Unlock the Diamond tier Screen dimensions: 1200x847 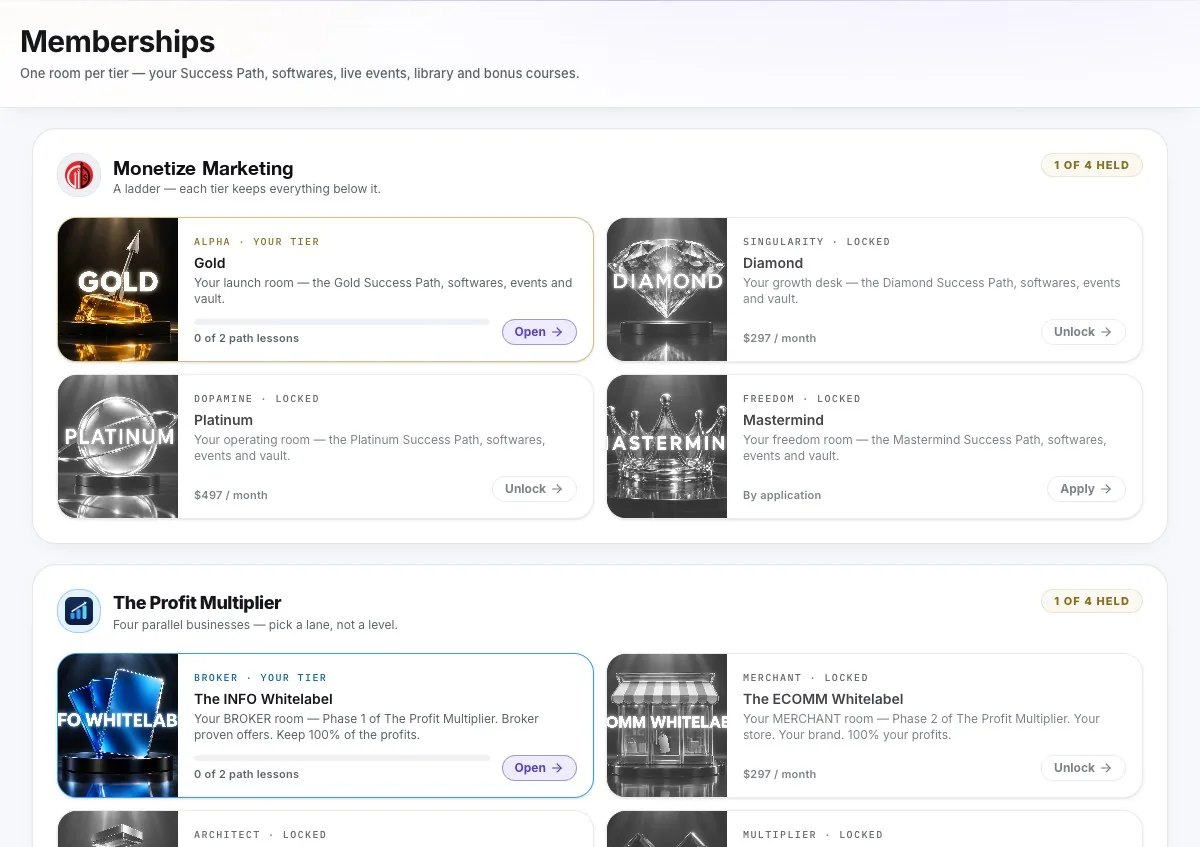(1083, 332)
